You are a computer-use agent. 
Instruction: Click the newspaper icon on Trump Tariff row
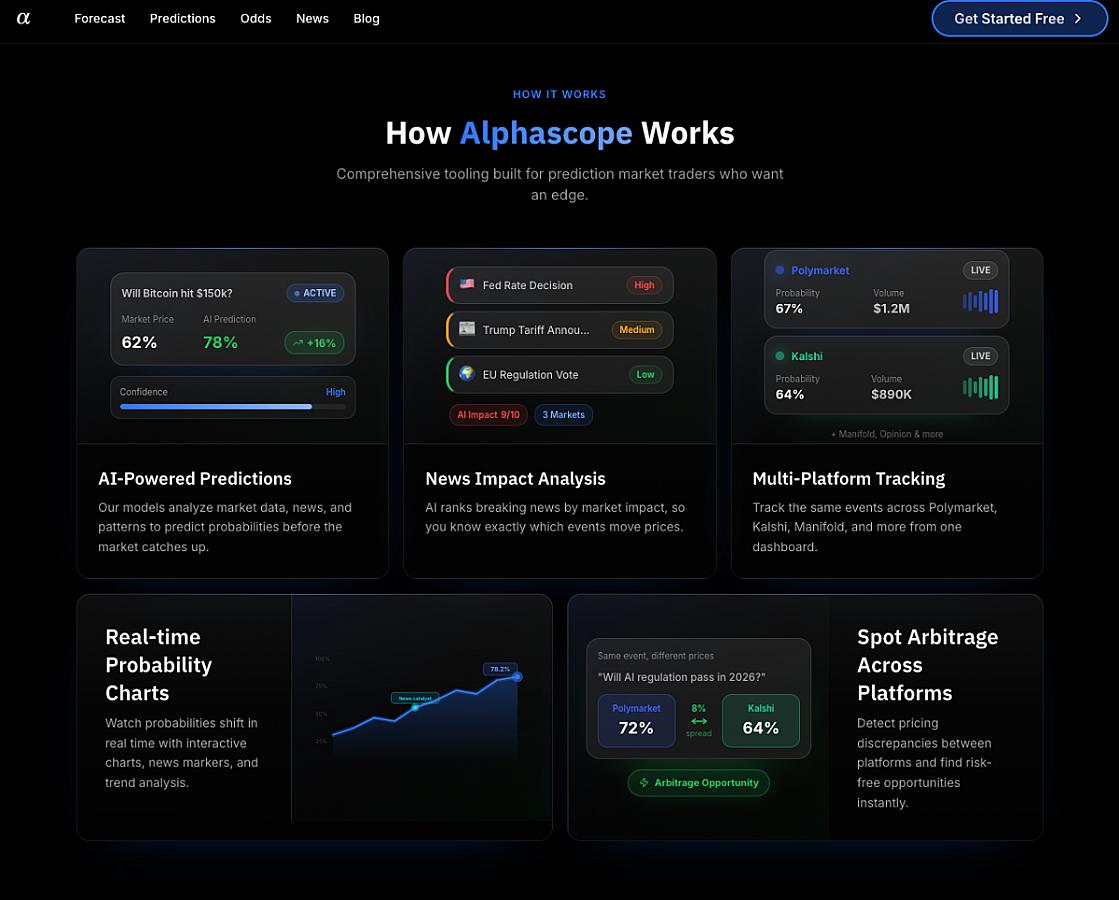click(467, 328)
